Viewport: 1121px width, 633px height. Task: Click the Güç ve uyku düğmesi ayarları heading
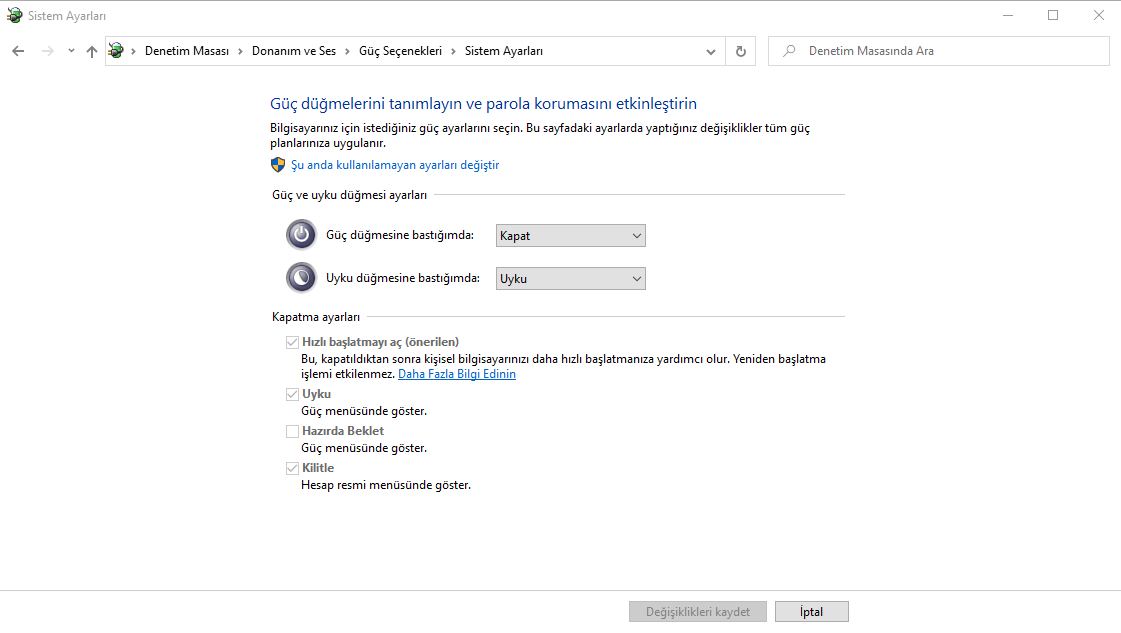coord(350,195)
